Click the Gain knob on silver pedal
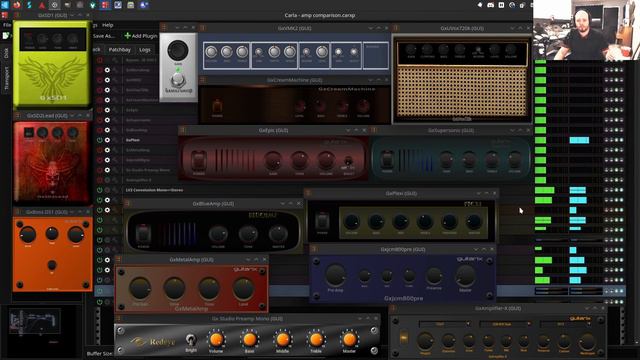The height and width of the screenshot is (360, 640). click(x=178, y=51)
